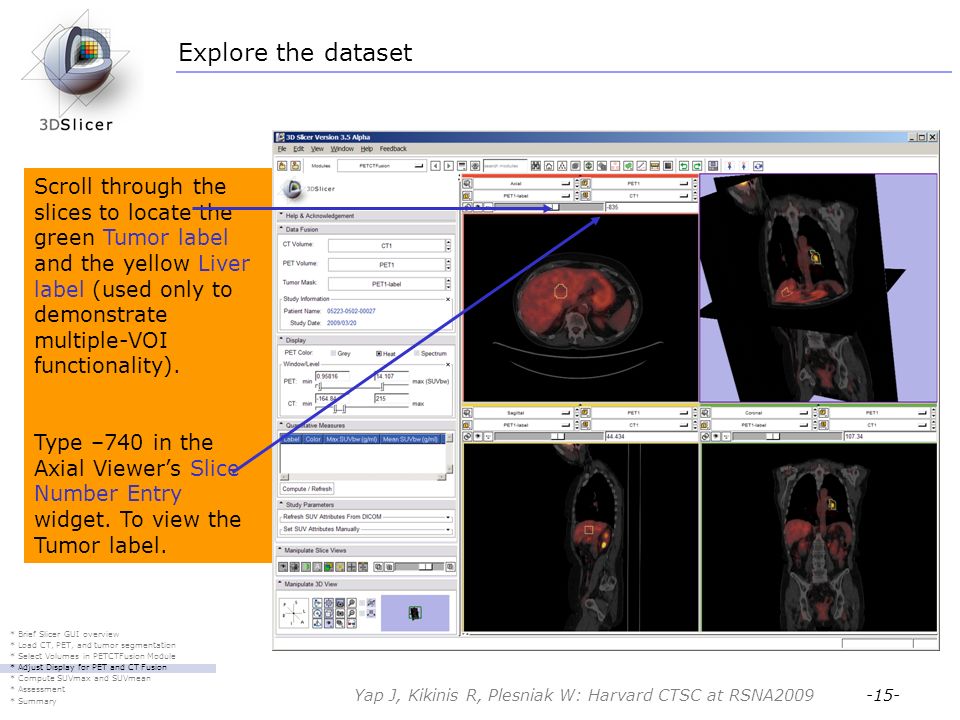The height and width of the screenshot is (720, 960).
Task: Click the Sagittal slice offset slider
Action: tap(549, 437)
